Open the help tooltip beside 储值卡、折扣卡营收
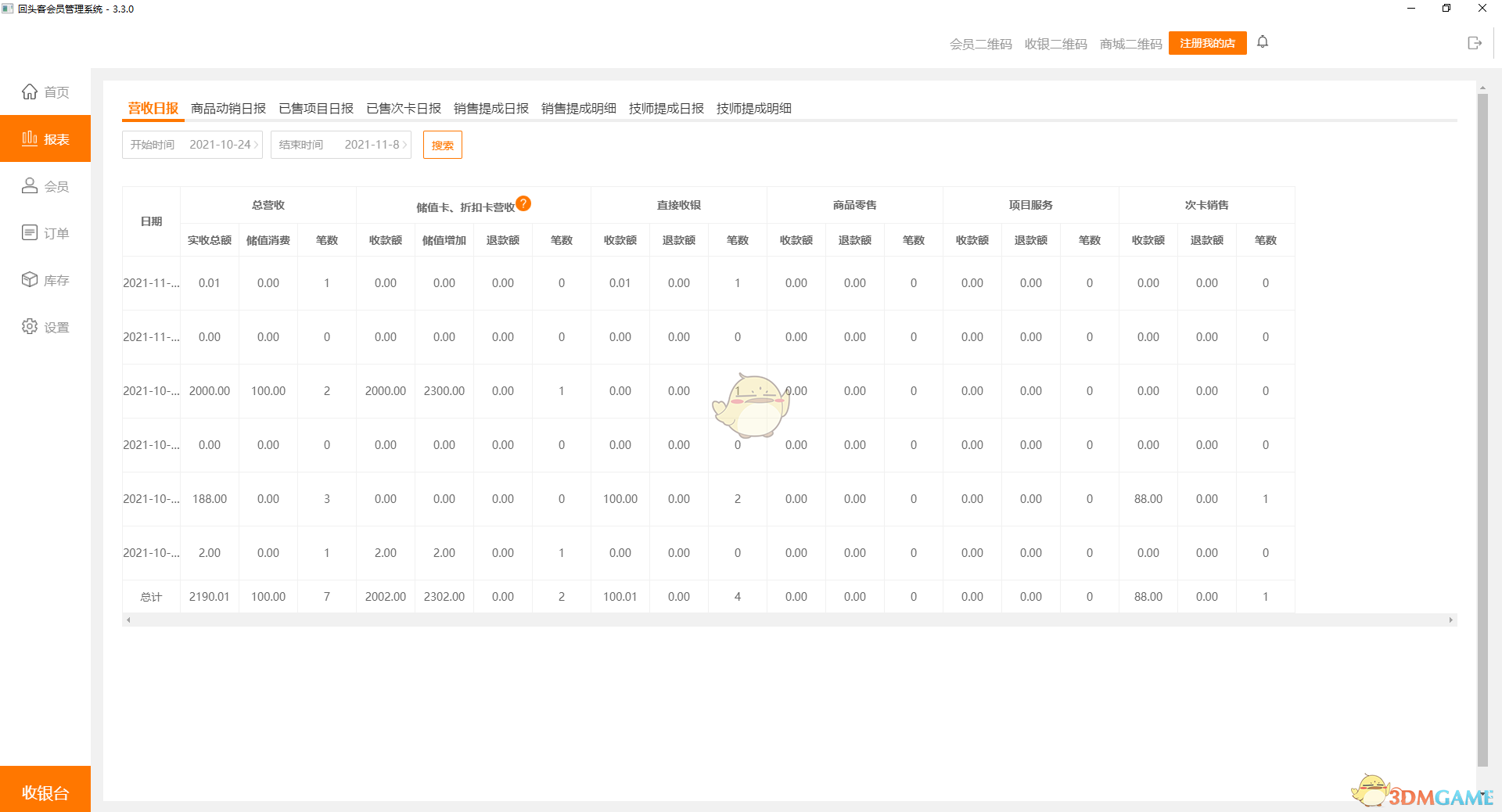Viewport: 1502px width, 812px height. 524,203
